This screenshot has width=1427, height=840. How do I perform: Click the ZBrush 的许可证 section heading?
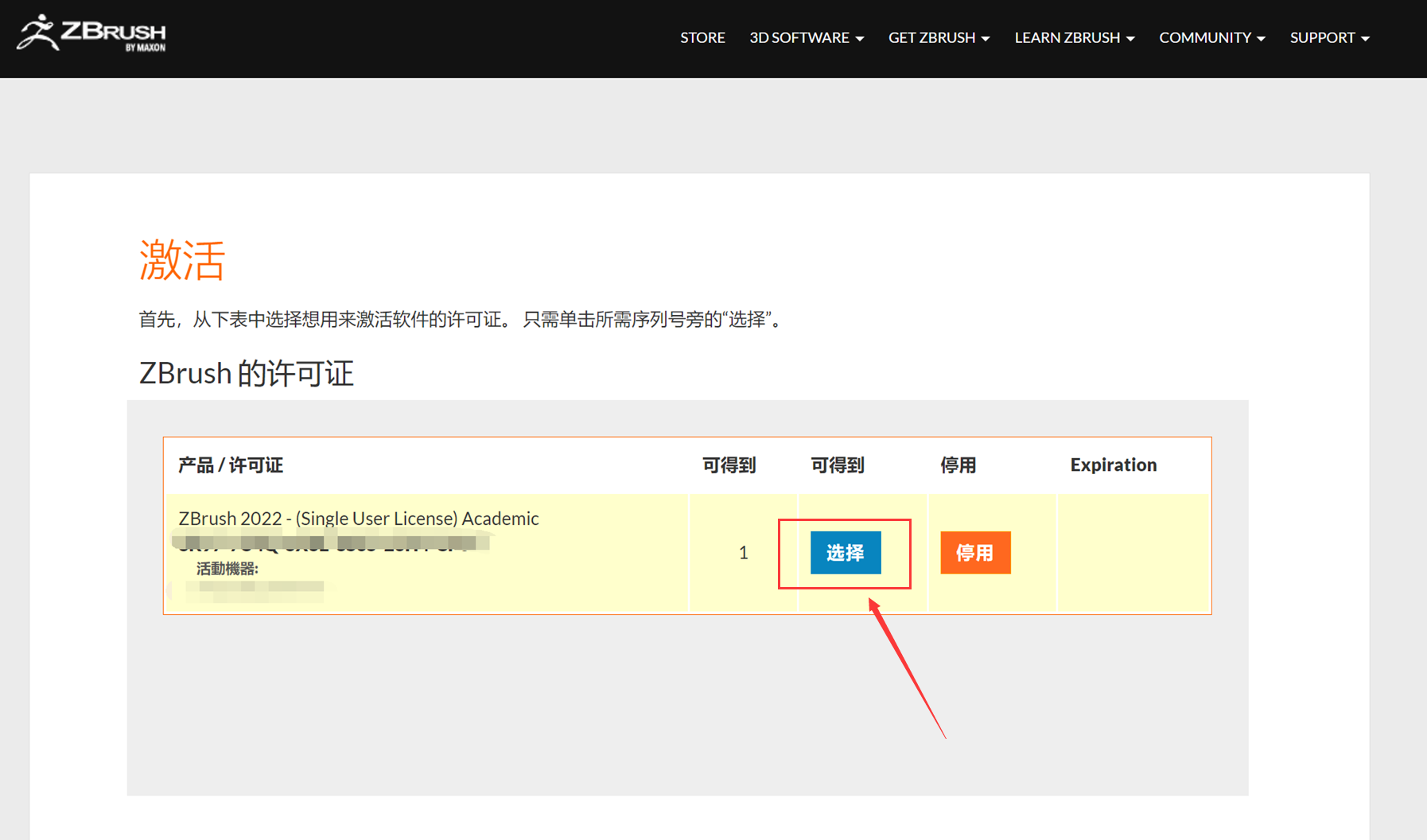246,373
